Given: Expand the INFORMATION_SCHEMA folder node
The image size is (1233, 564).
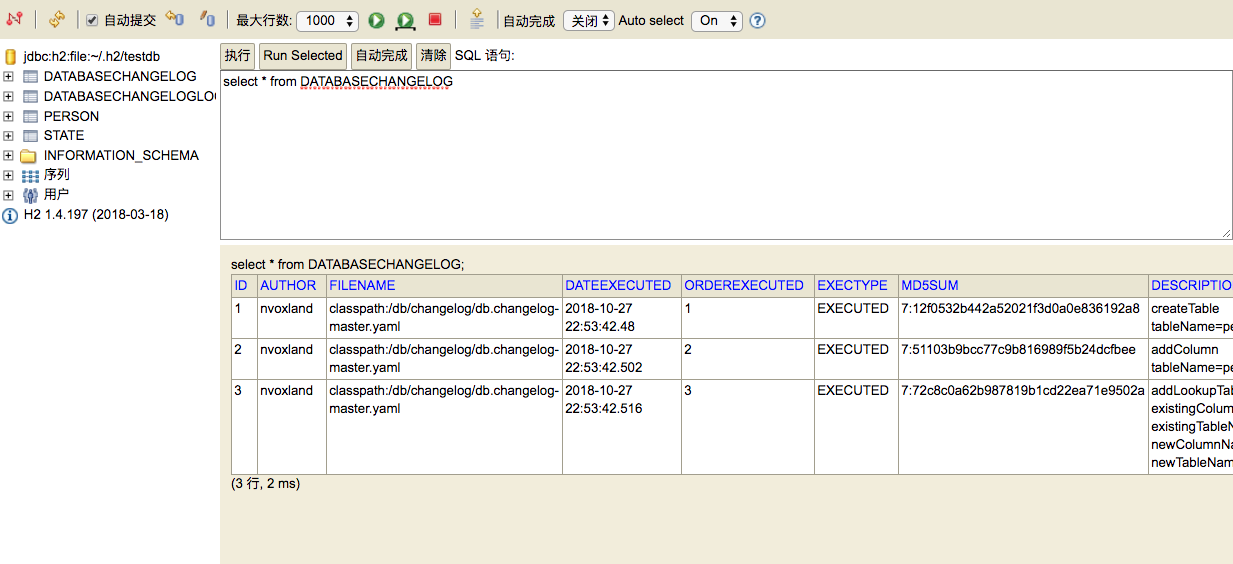Looking at the screenshot, I should pyautogui.click(x=8, y=155).
